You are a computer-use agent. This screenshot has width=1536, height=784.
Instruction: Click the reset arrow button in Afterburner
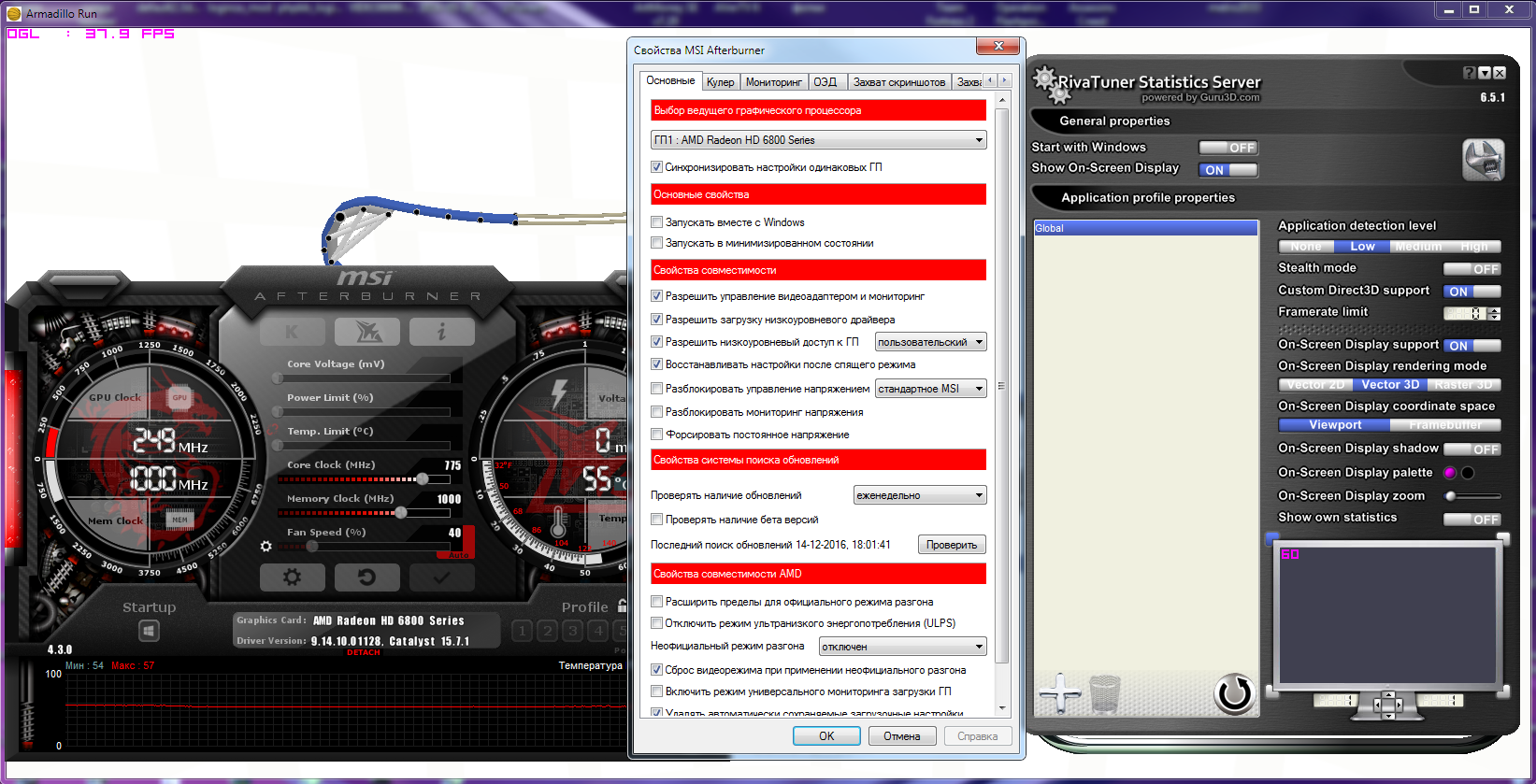pyautogui.click(x=366, y=577)
